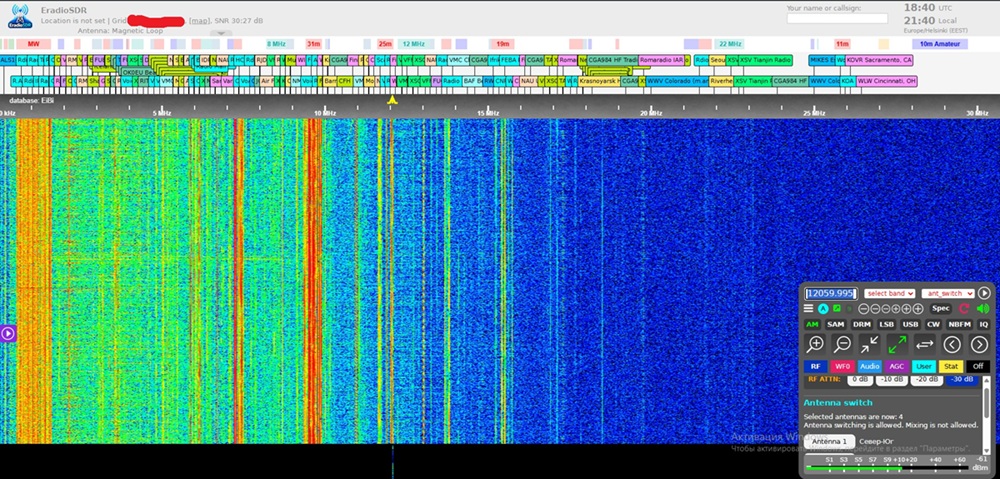Expand the top bar collapse arrow
The height and width of the screenshot is (479, 1000).
pos(221,33)
